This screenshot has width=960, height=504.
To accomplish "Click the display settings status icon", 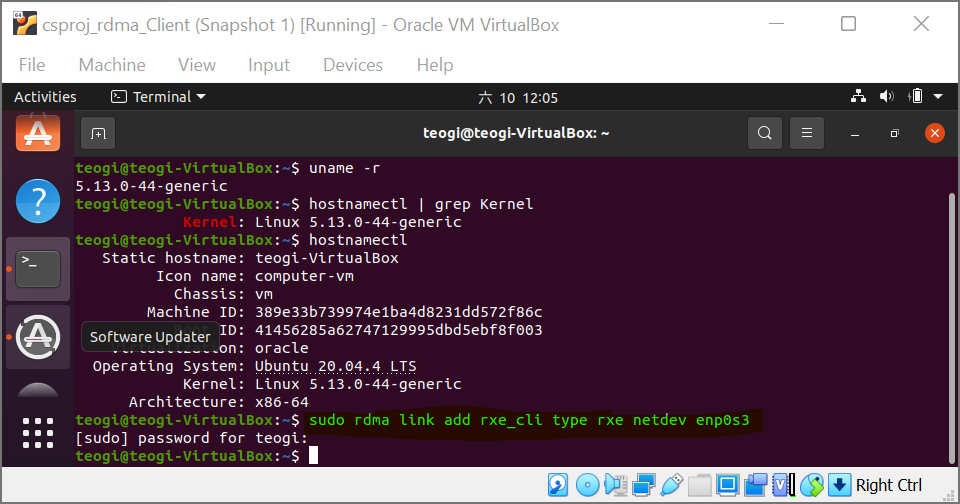I will 727,485.
